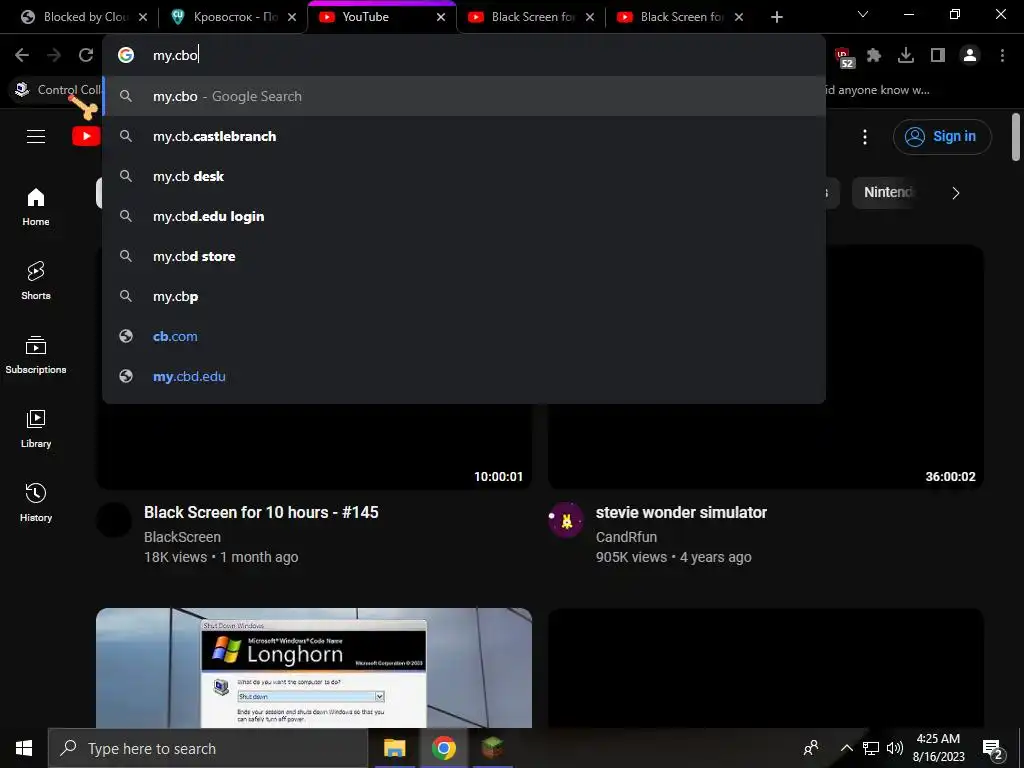This screenshot has height=768, width=1024.
Task: Open a new browser tab
Action: coord(776,17)
